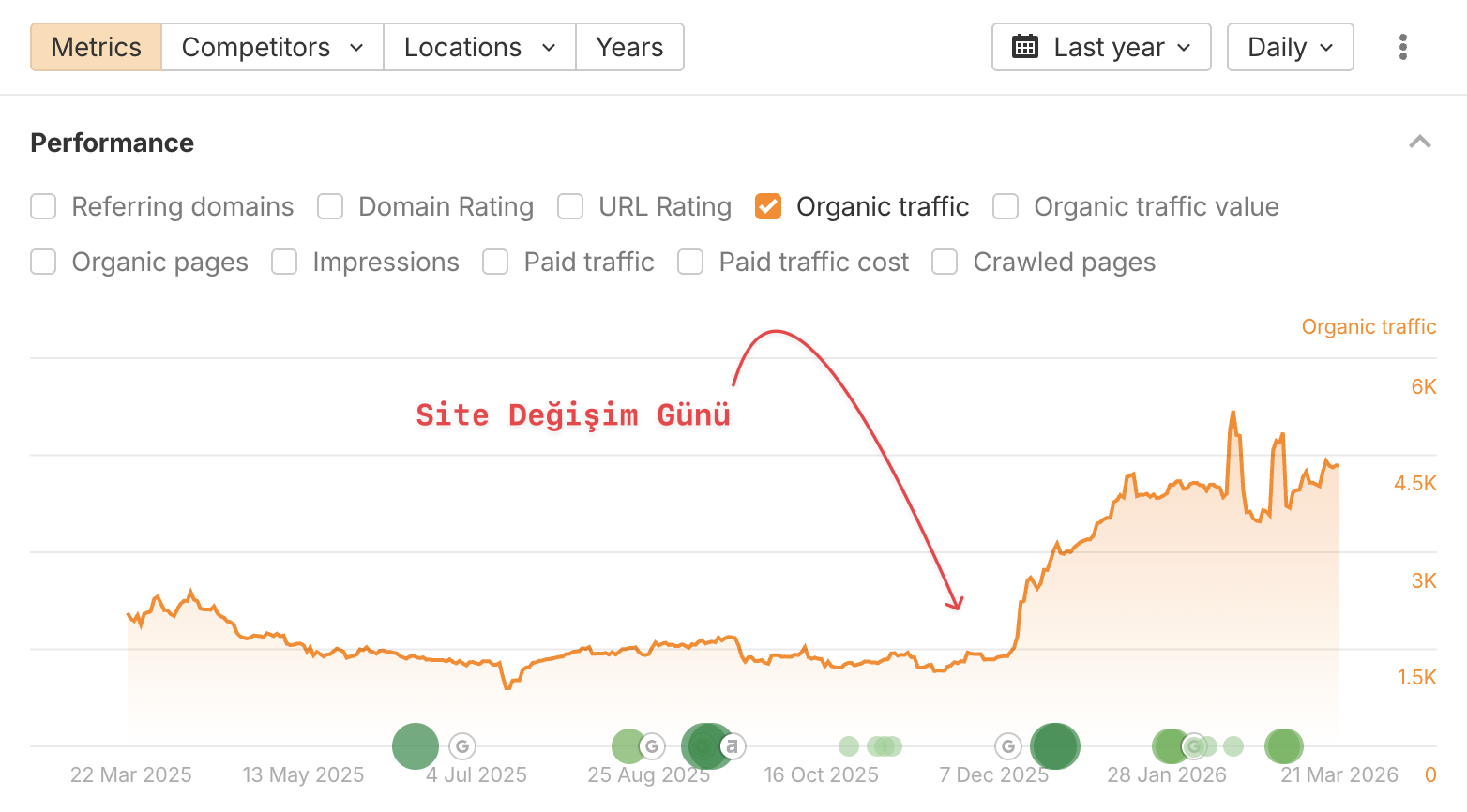The image size is (1467, 812).
Task: Click the Google update marker near 4 Jul 2025
Action: (x=461, y=745)
